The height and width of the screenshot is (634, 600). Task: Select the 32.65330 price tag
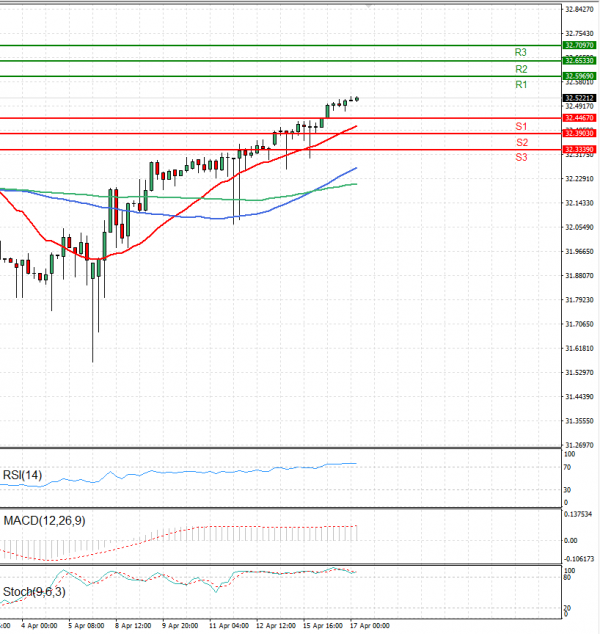579,61
